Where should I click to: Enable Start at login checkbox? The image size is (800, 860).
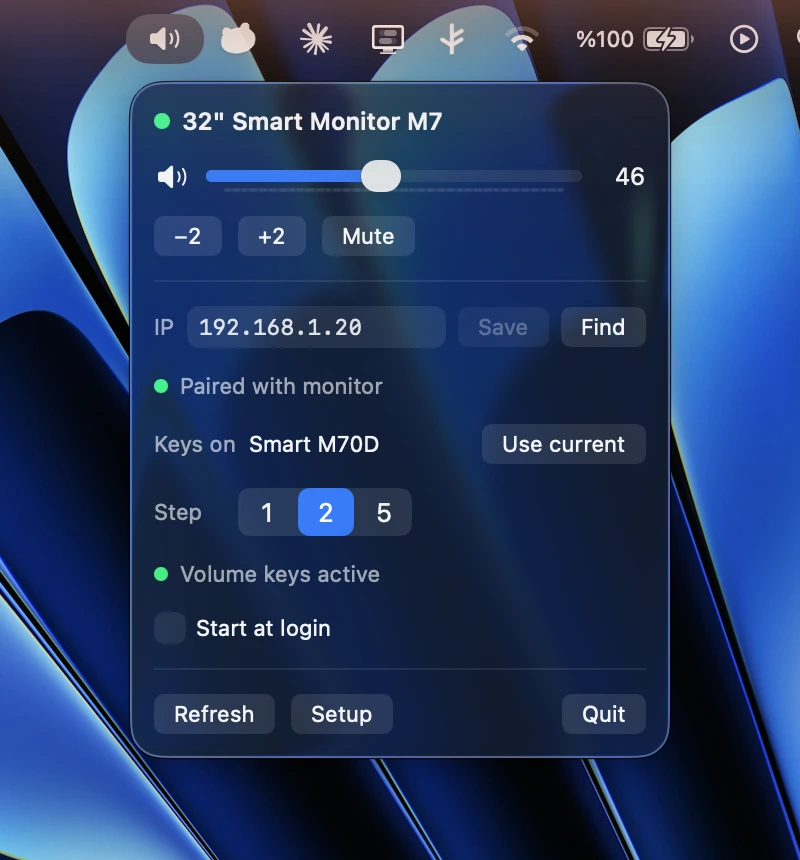[170, 628]
